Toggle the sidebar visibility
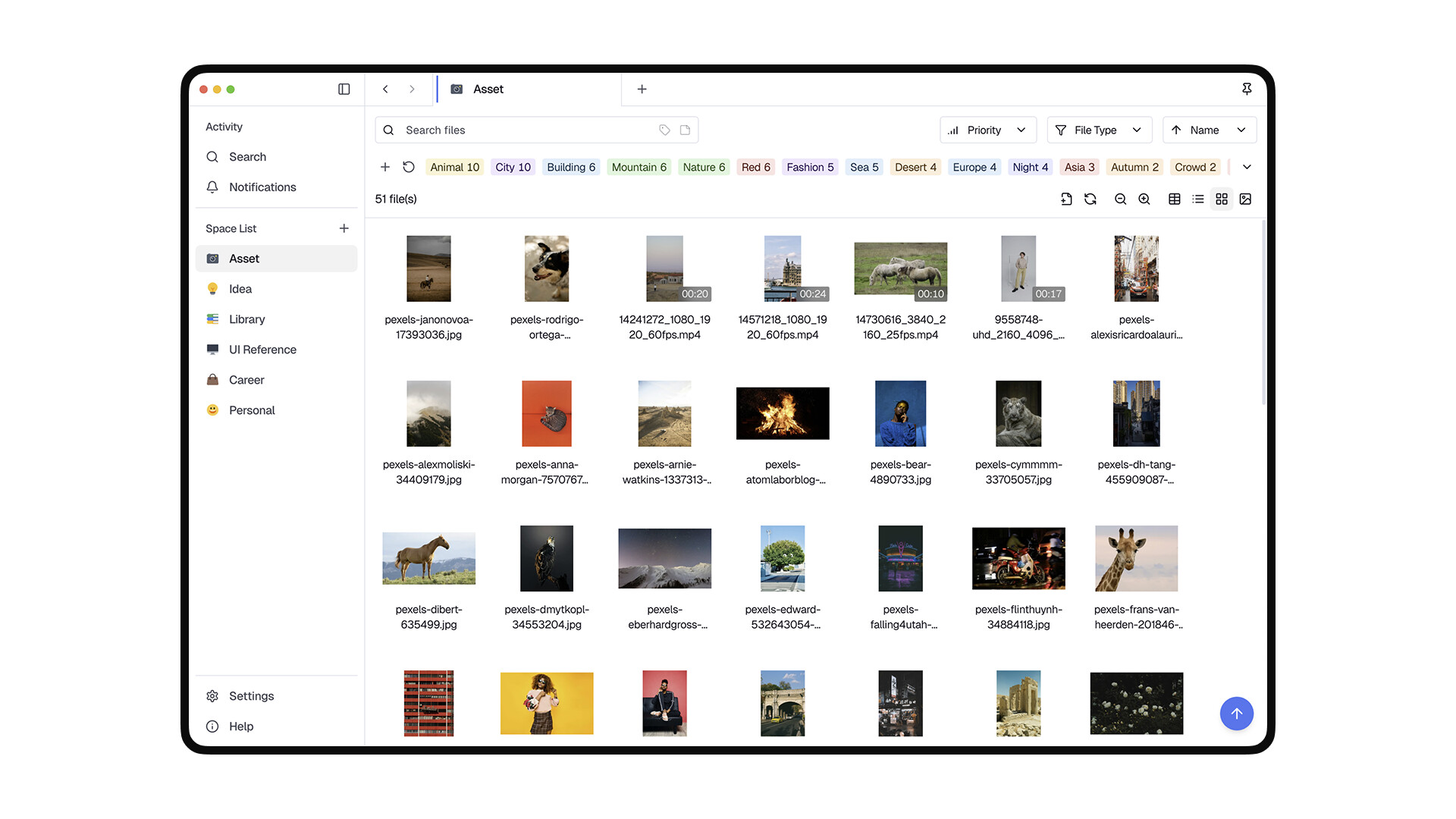 [x=344, y=89]
